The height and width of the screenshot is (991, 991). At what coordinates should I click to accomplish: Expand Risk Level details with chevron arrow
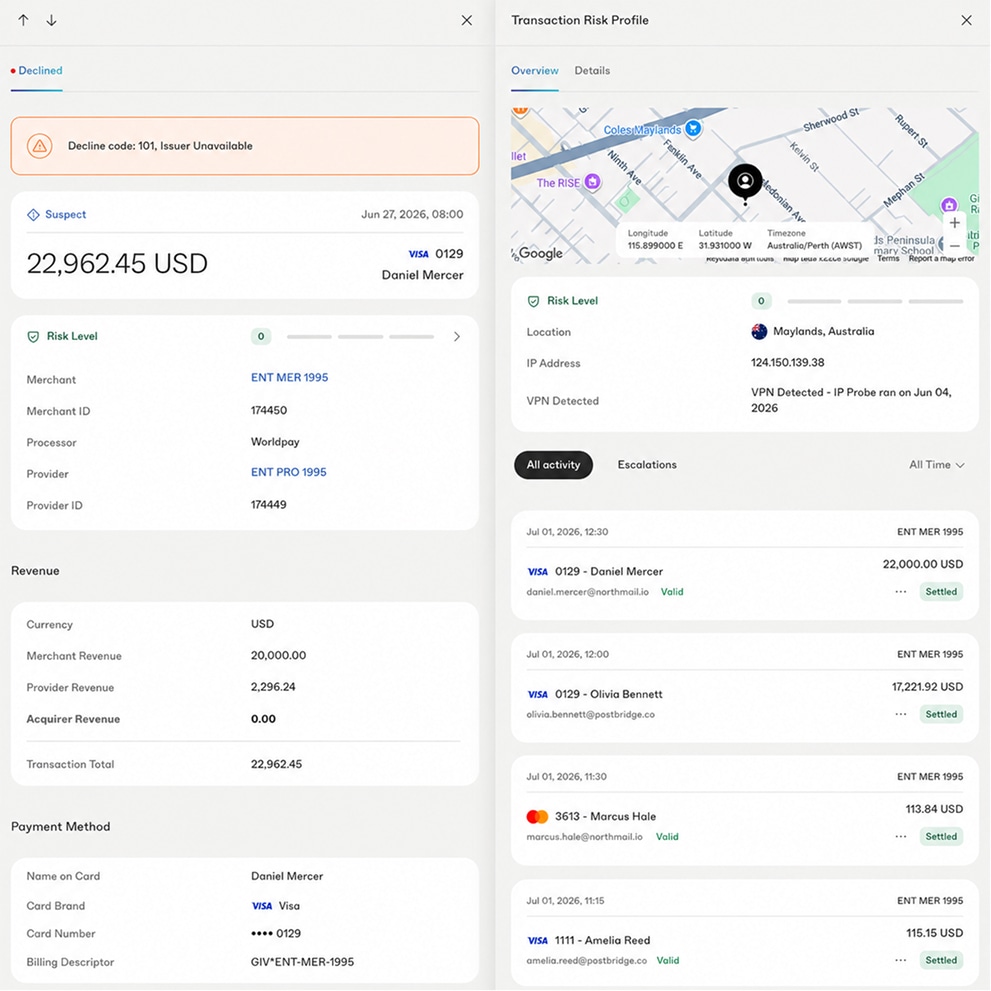(x=457, y=337)
